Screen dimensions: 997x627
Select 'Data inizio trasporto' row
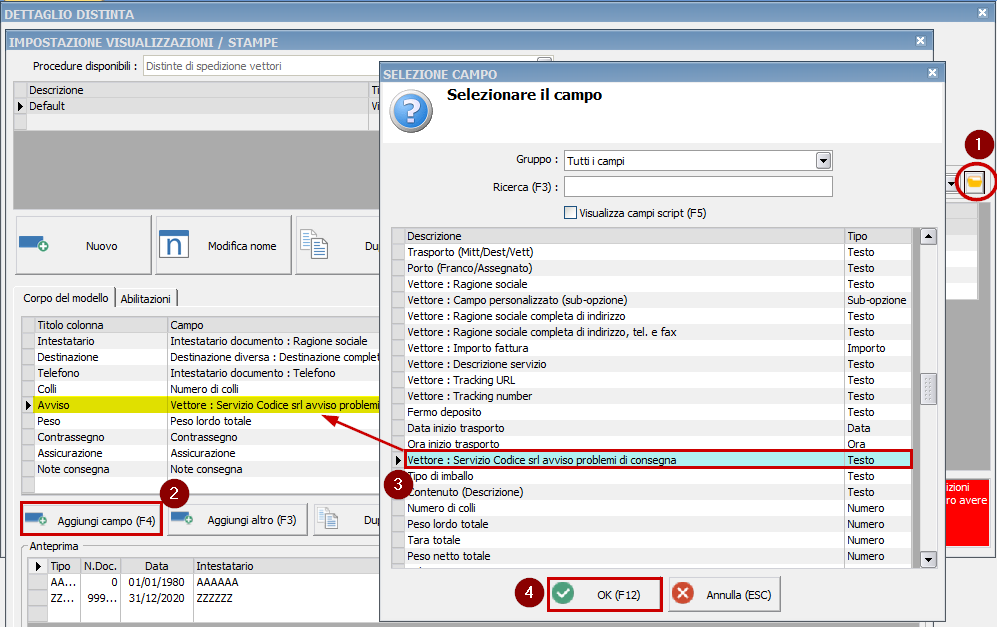tap(657, 427)
